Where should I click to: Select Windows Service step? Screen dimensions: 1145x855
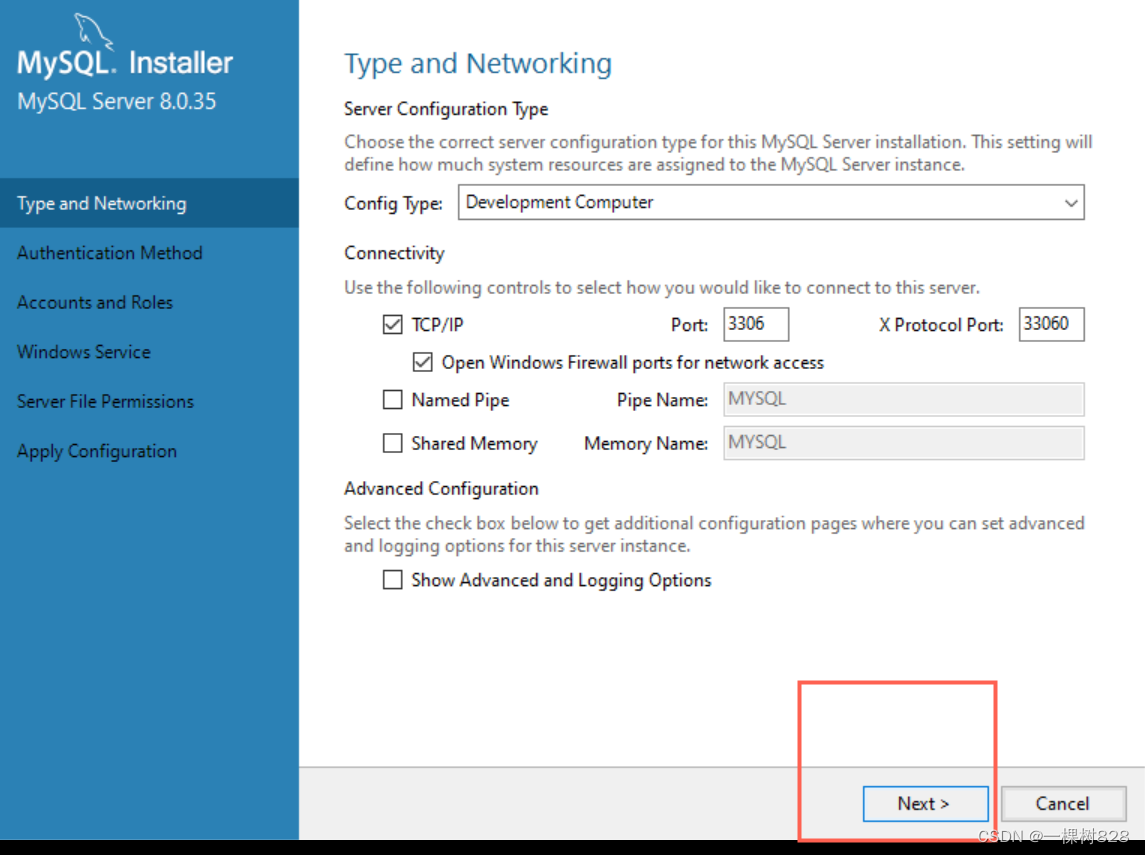[149, 352]
